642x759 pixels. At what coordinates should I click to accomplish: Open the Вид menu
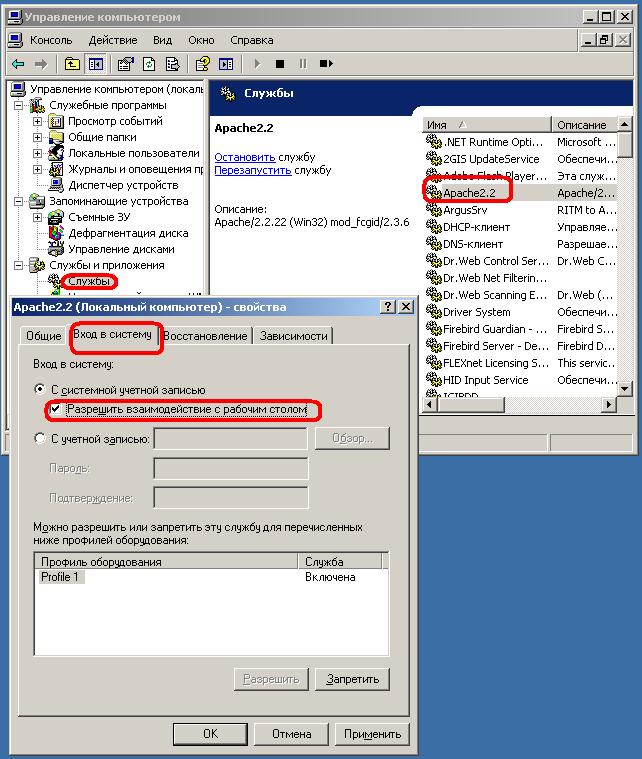[x=162, y=40]
